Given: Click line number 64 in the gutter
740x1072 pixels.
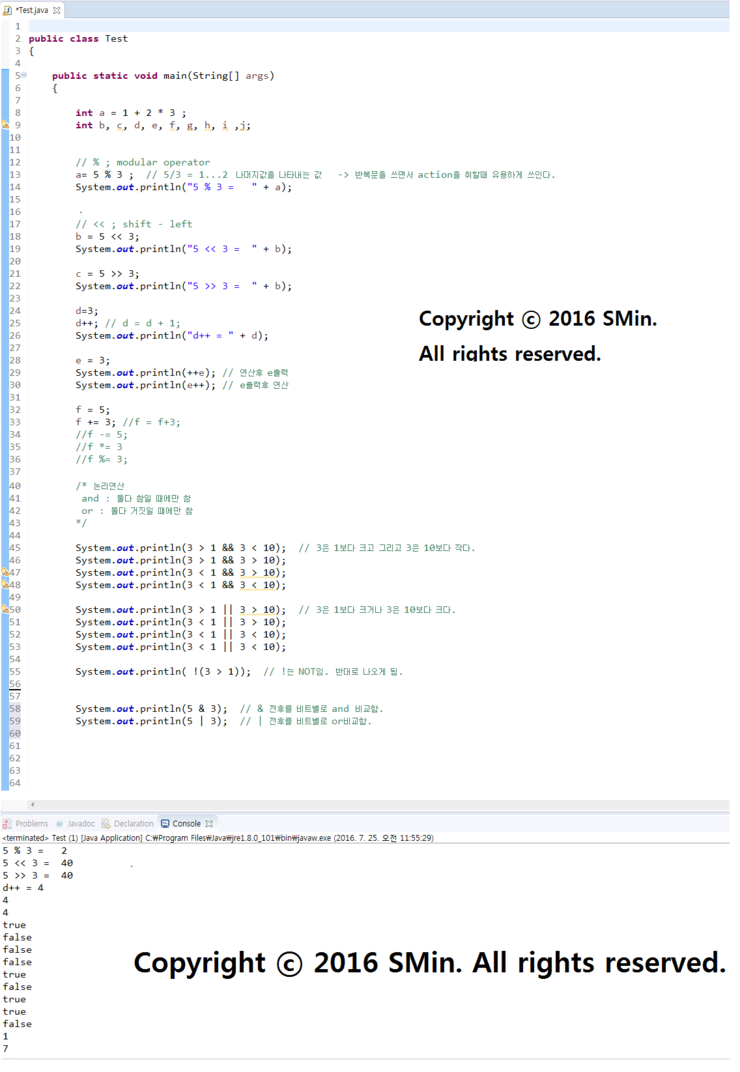Looking at the screenshot, I should click(14, 783).
